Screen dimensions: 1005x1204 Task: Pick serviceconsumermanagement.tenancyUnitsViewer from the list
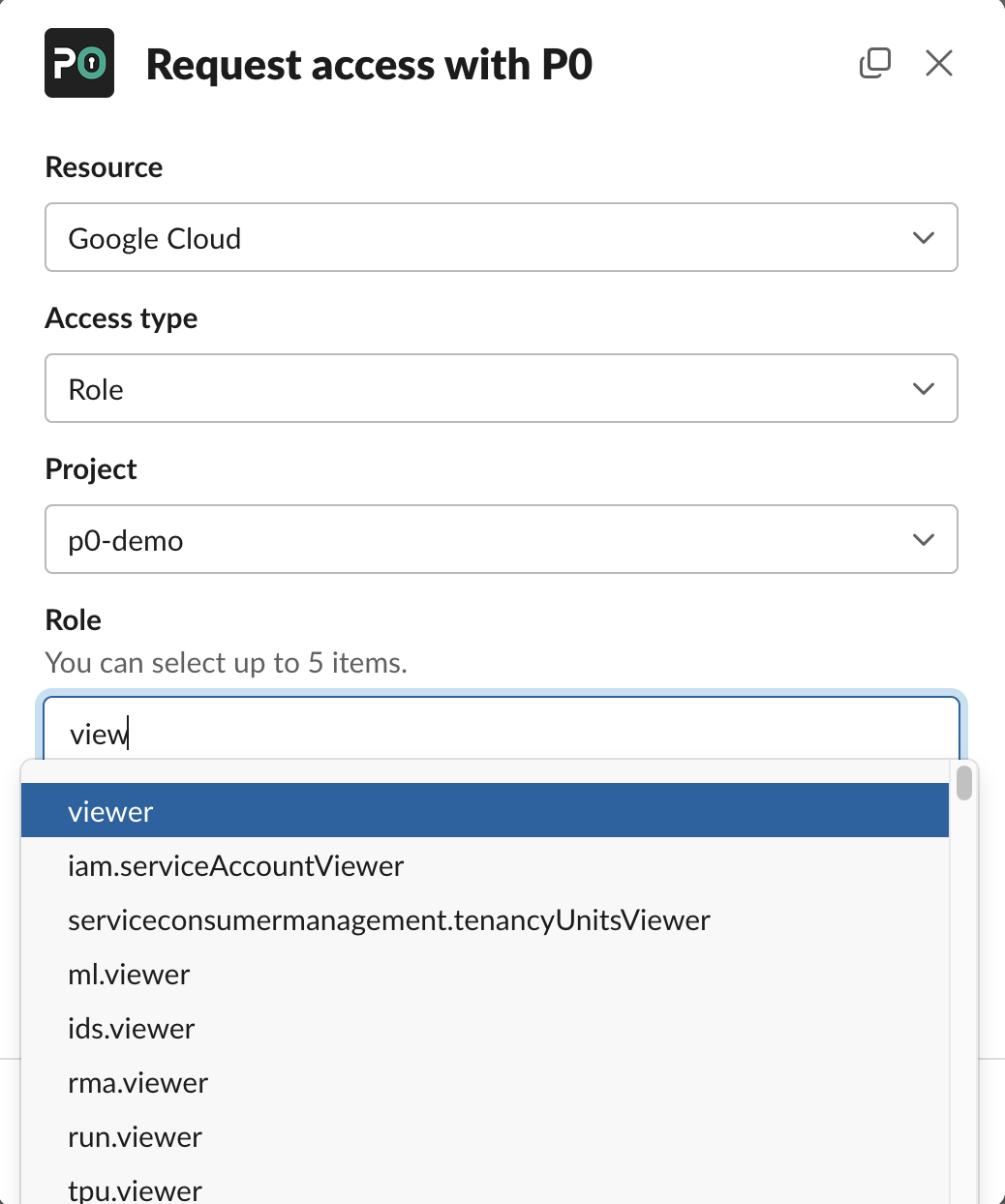pyautogui.click(x=389, y=920)
